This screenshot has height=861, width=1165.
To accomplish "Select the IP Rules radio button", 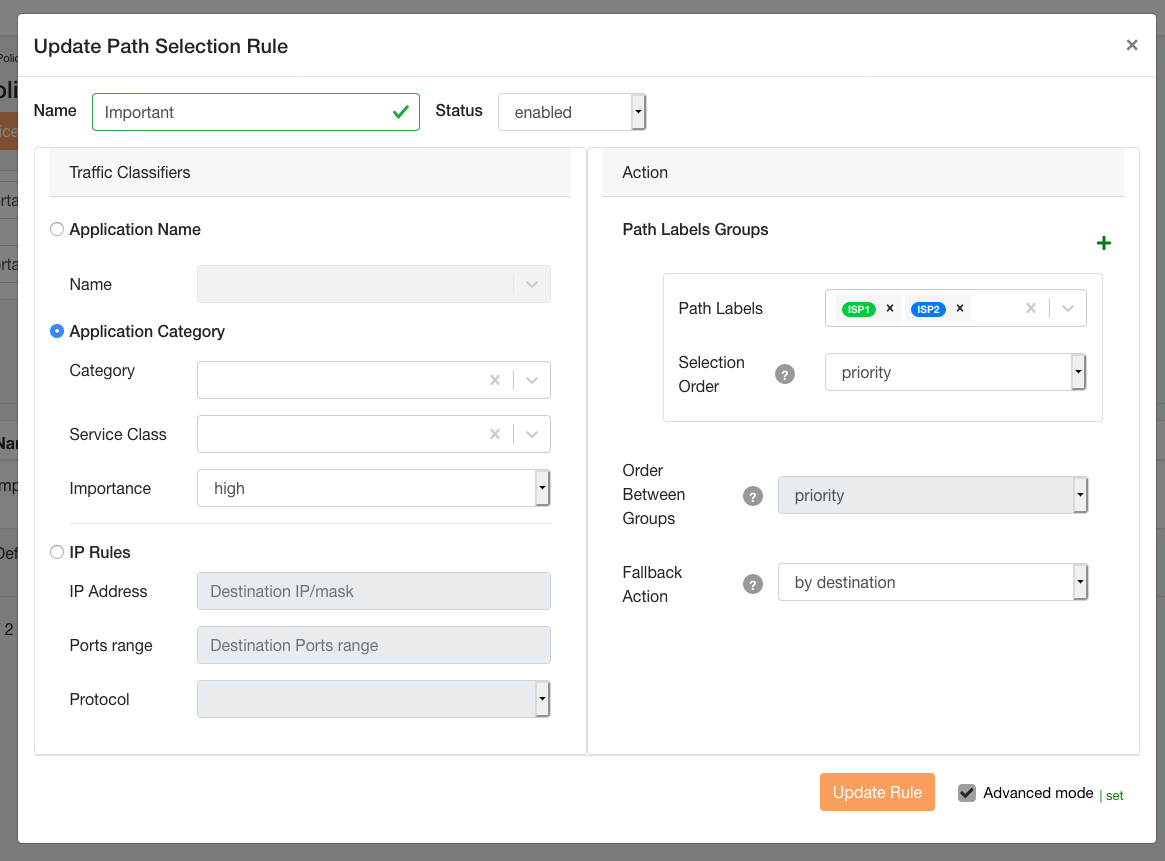I will [x=57, y=552].
